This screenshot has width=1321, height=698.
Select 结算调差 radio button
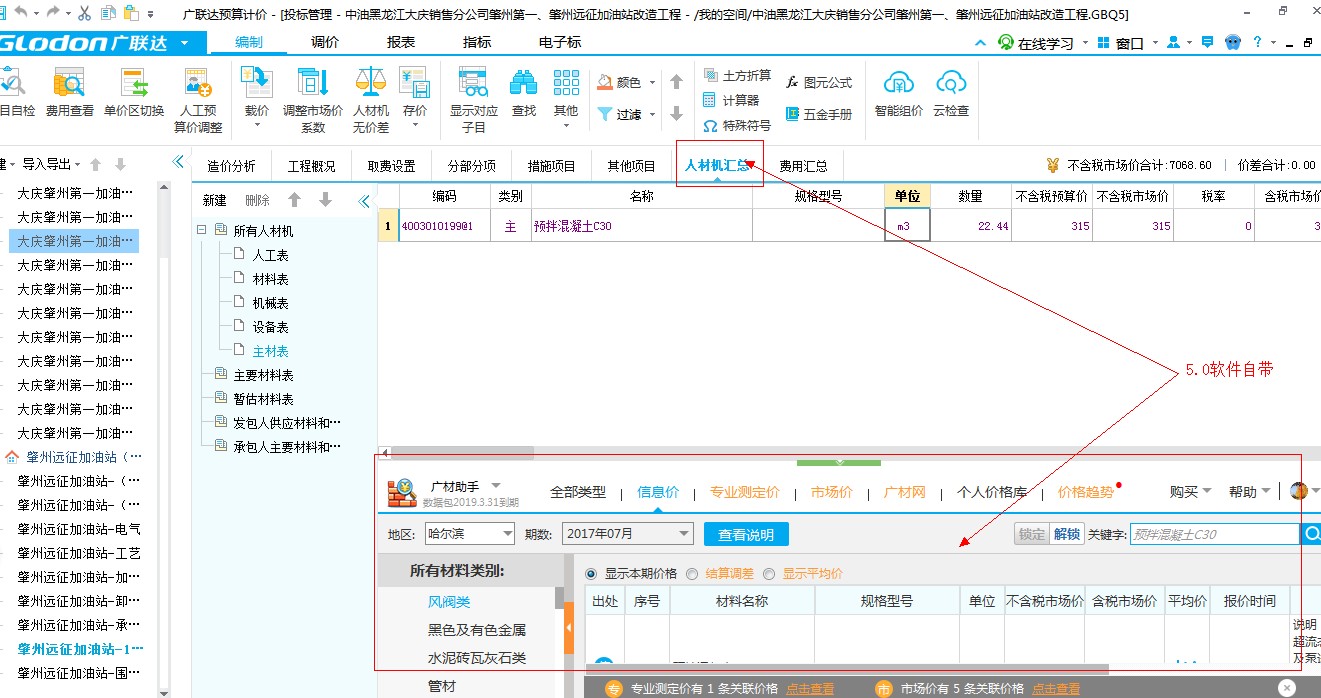692,574
